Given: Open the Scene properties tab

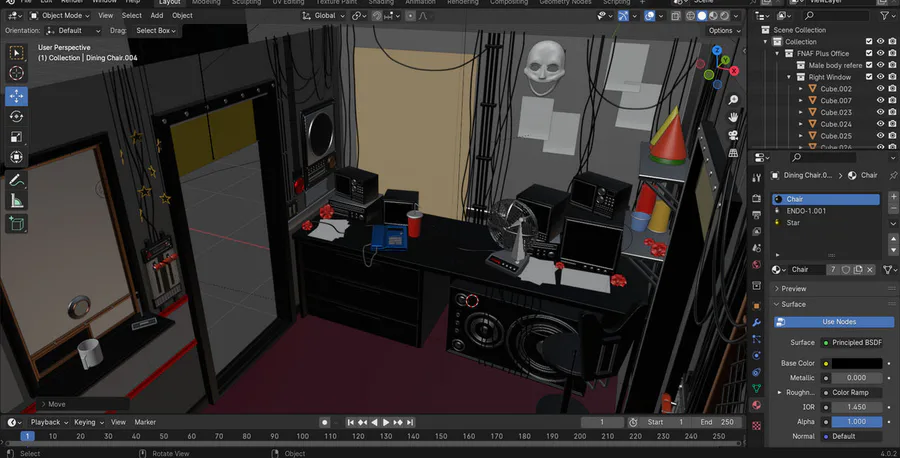Looking at the screenshot, I should tap(757, 248).
